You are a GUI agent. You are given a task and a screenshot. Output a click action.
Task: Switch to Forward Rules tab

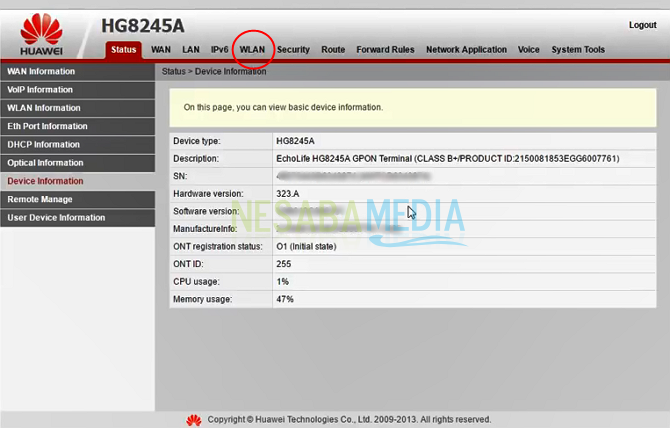coord(385,49)
